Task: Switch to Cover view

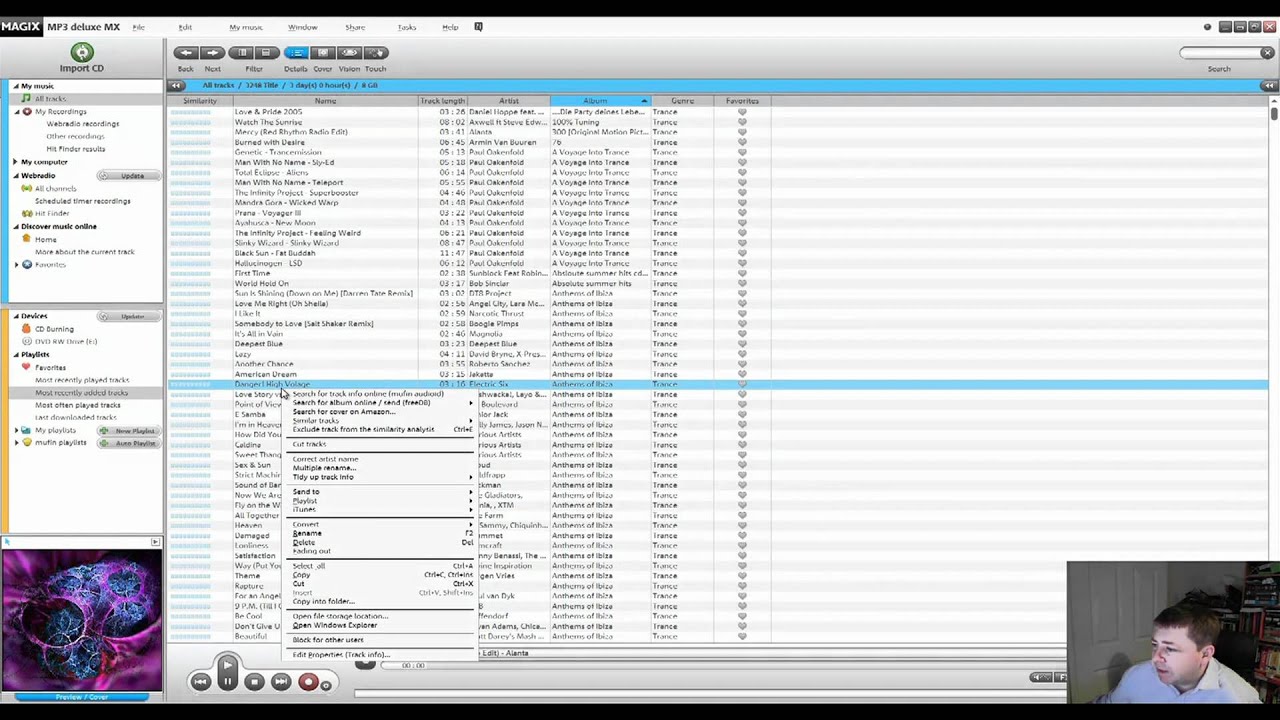Action: (322, 53)
